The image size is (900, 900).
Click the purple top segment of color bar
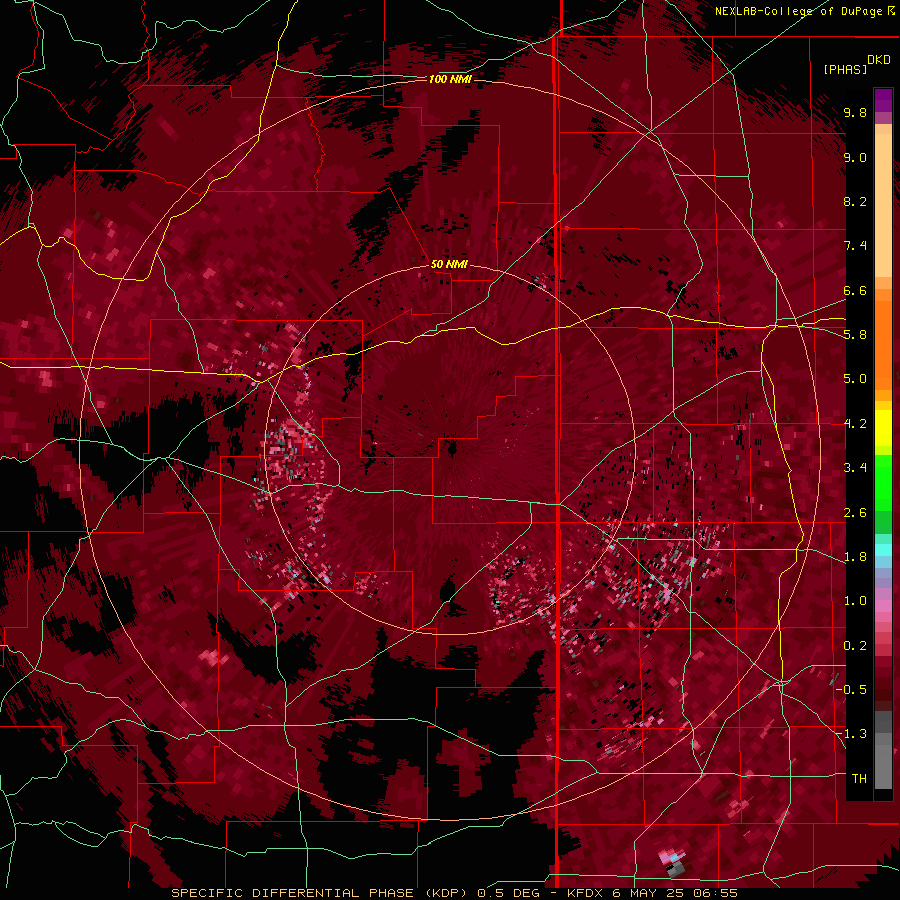[x=883, y=100]
